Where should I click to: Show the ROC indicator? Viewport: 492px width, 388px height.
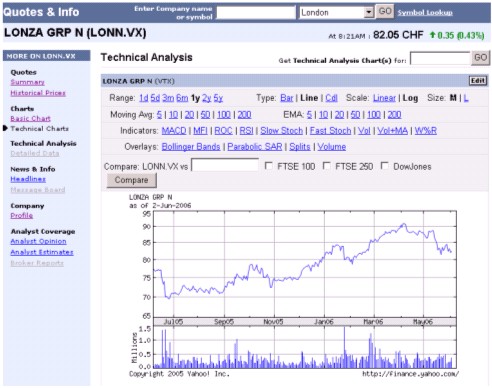coord(223,131)
